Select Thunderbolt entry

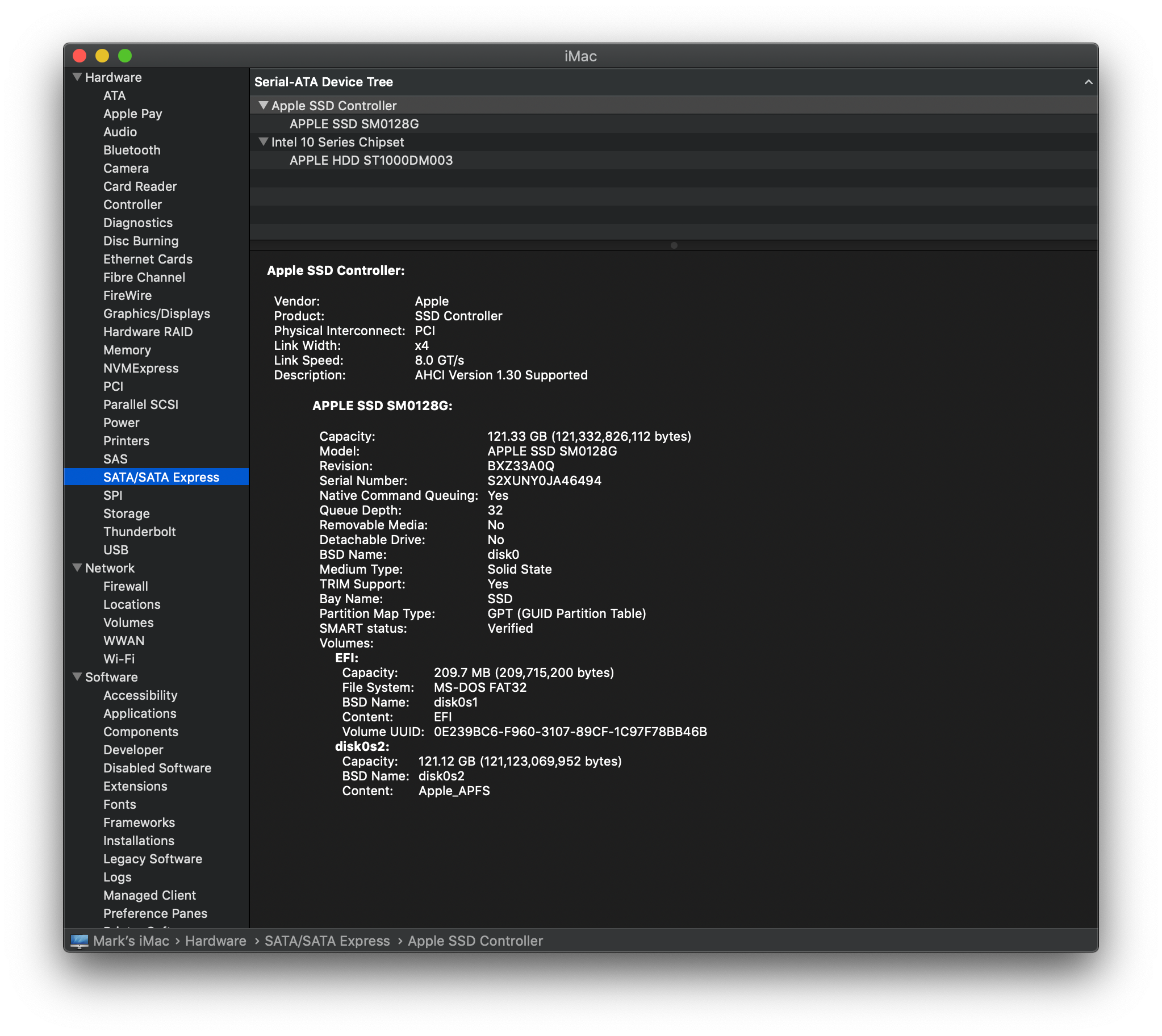(x=139, y=532)
